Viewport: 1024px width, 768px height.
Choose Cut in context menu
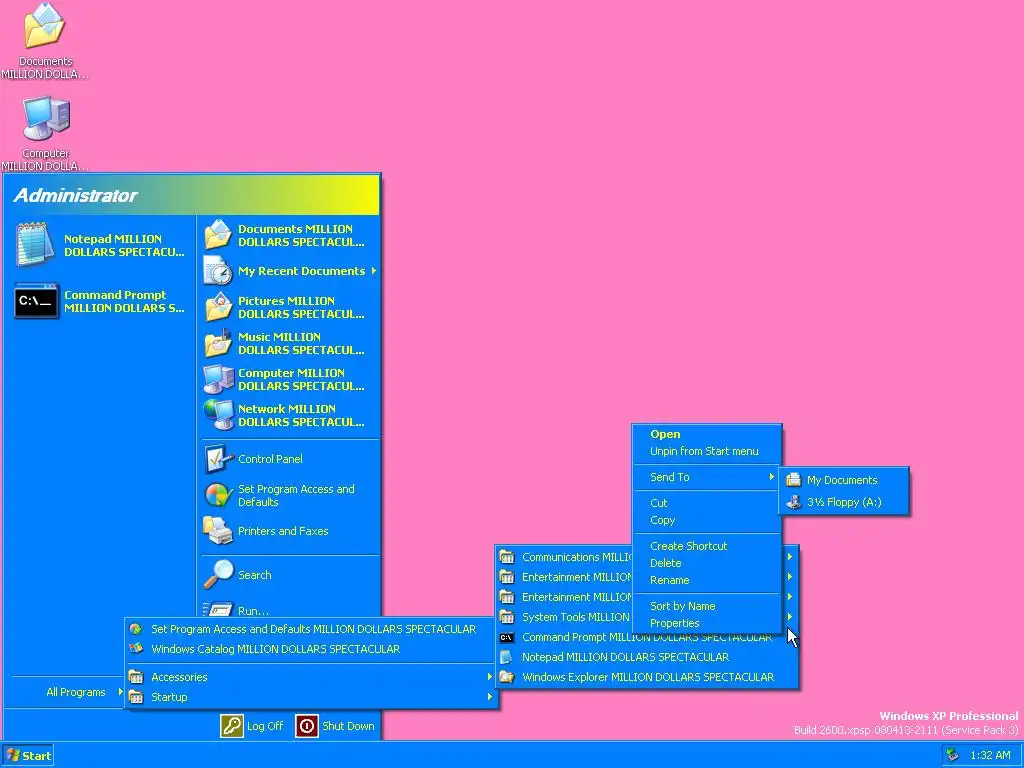tap(658, 503)
